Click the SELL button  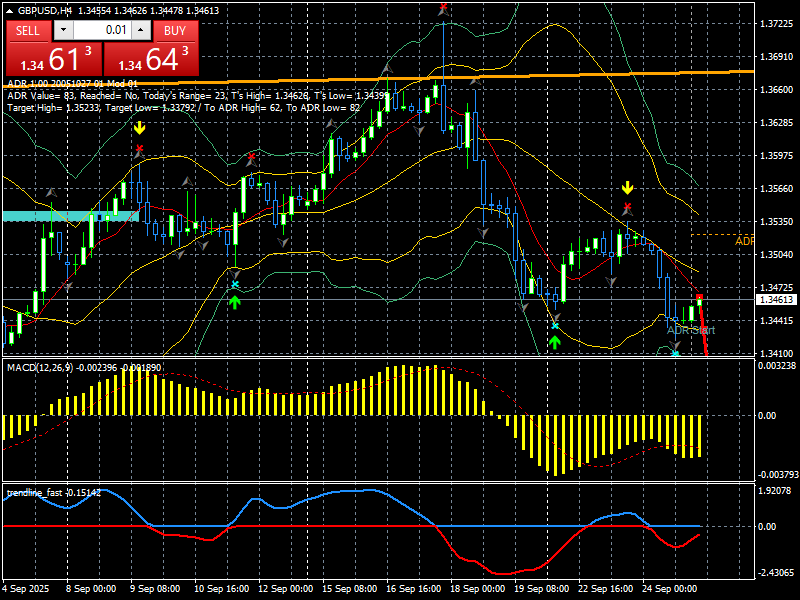28,31
